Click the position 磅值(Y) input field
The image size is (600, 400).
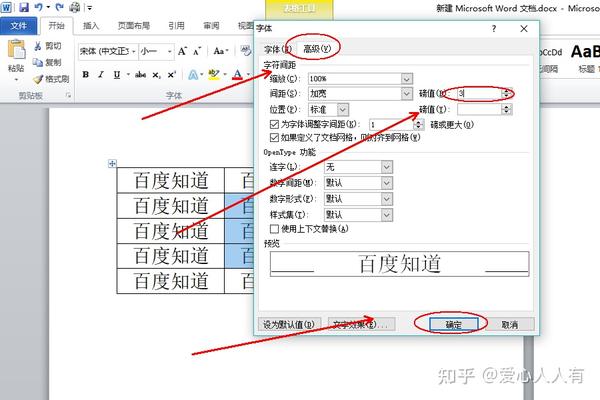coord(479,109)
